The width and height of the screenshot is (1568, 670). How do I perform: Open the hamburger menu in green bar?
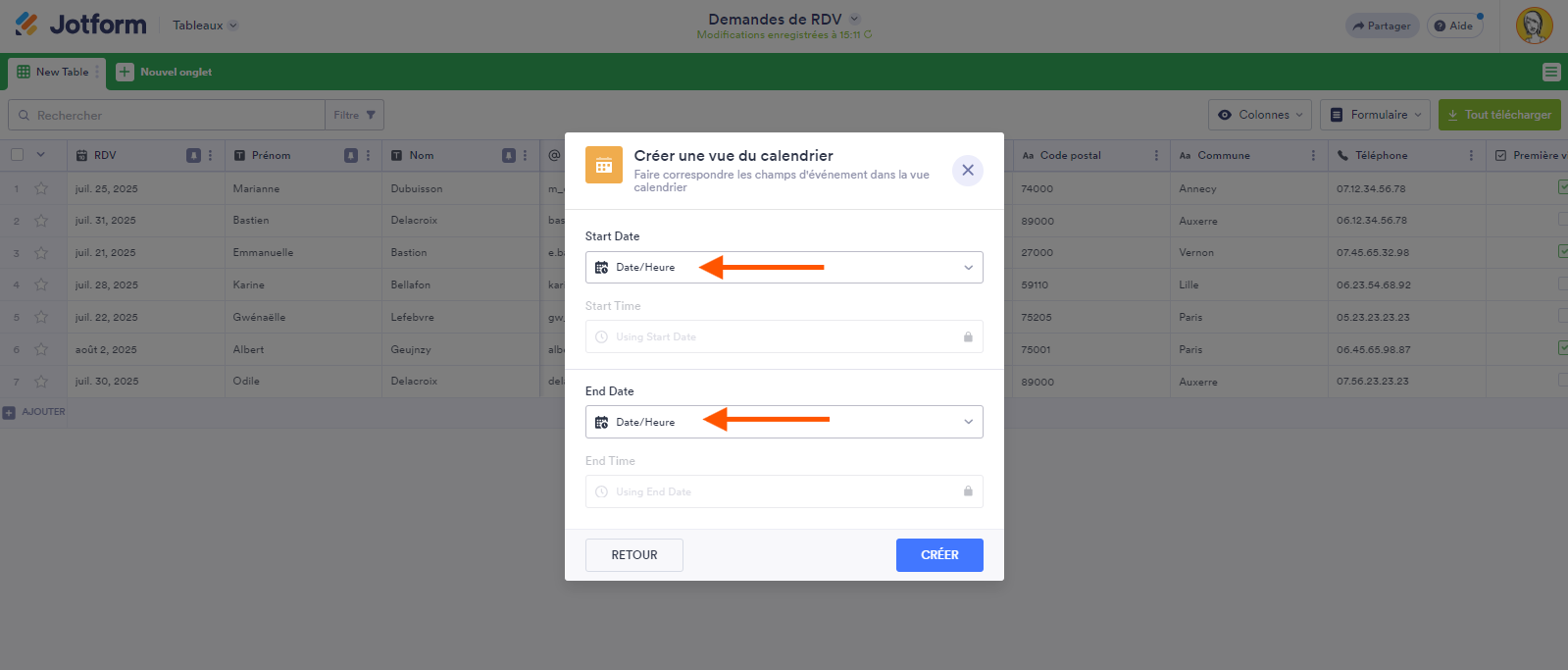pyautogui.click(x=1550, y=72)
